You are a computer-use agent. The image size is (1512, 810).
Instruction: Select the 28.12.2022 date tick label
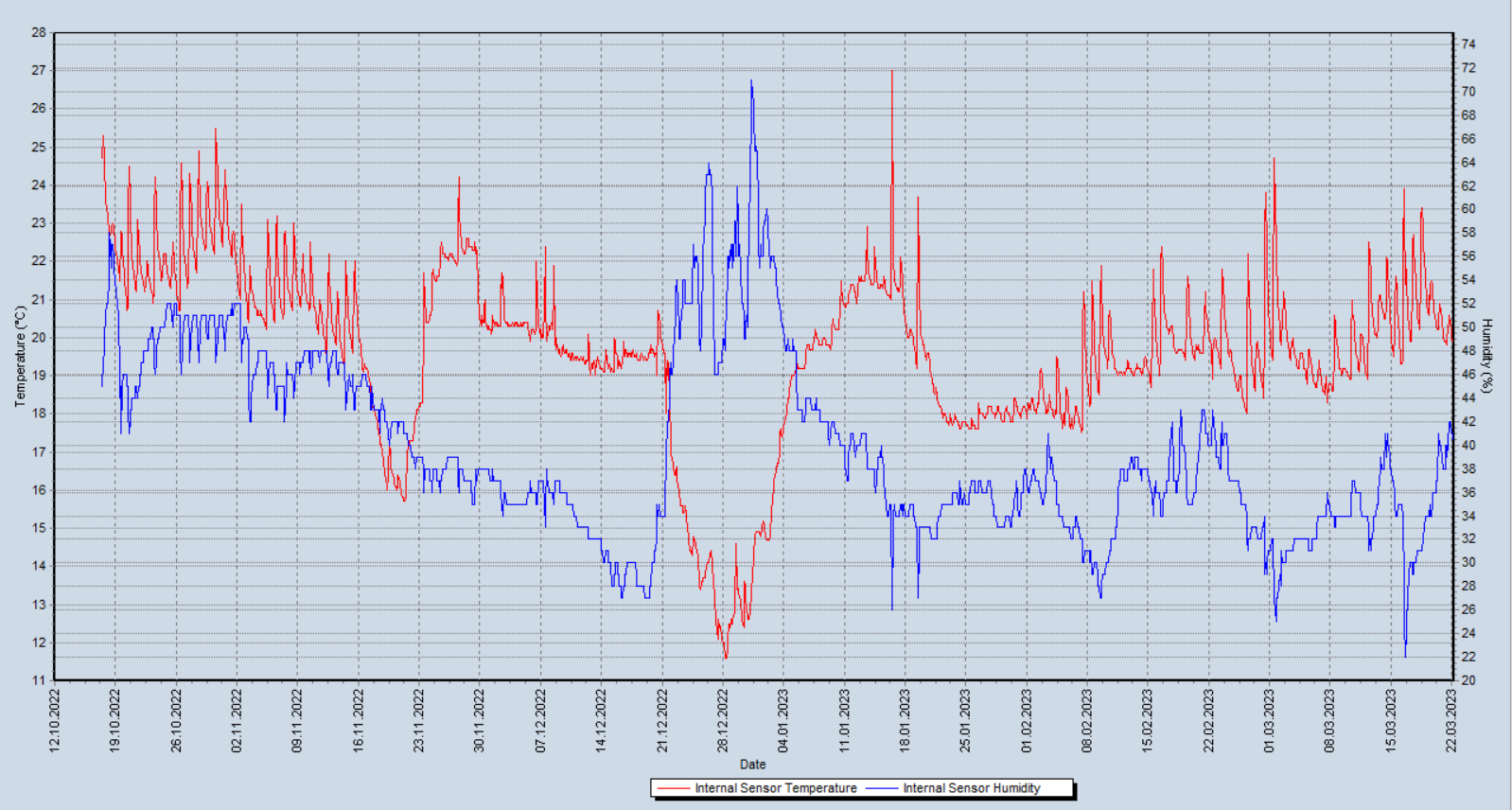click(723, 720)
